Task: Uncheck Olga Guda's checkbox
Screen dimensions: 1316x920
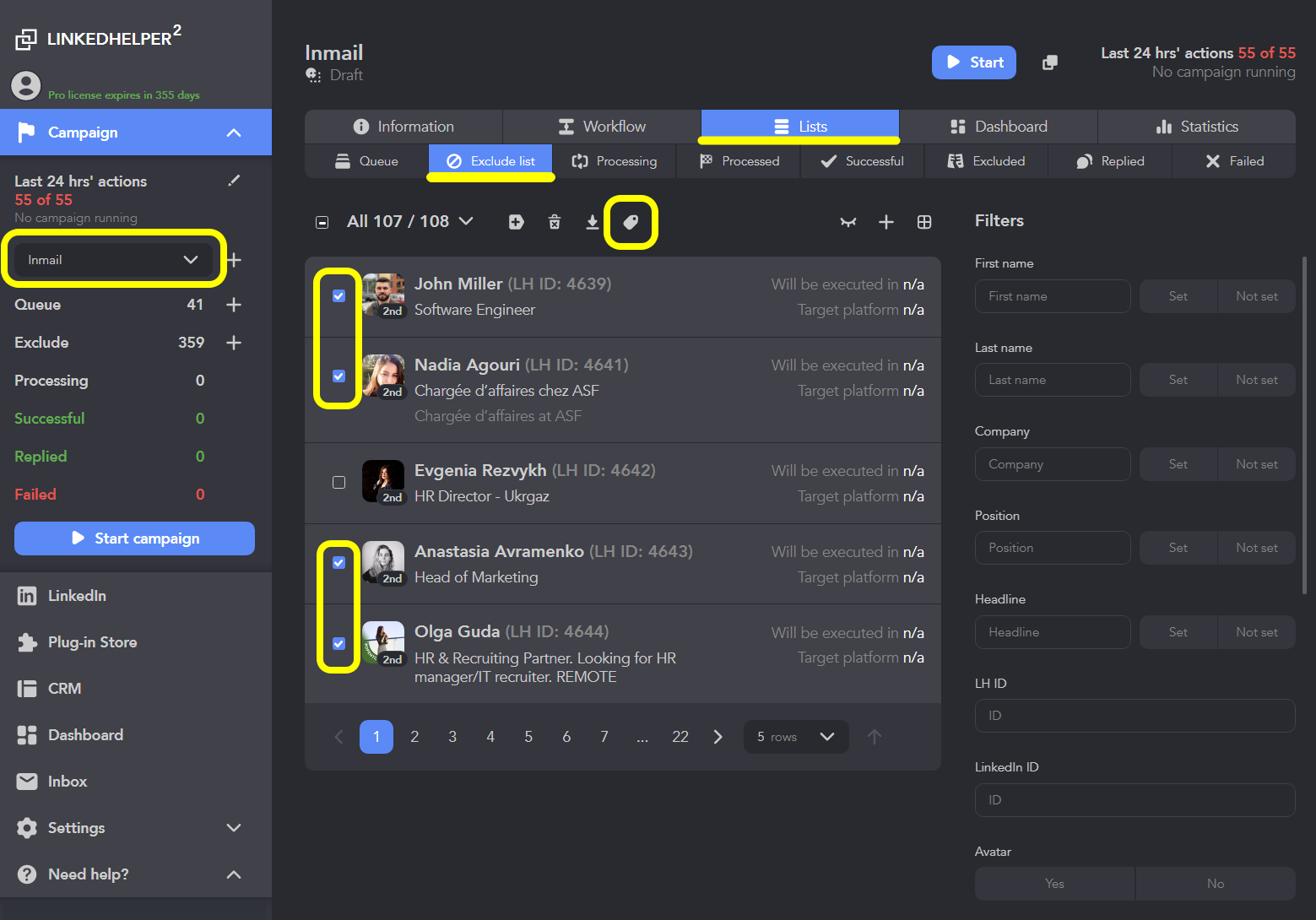Action: 338,644
